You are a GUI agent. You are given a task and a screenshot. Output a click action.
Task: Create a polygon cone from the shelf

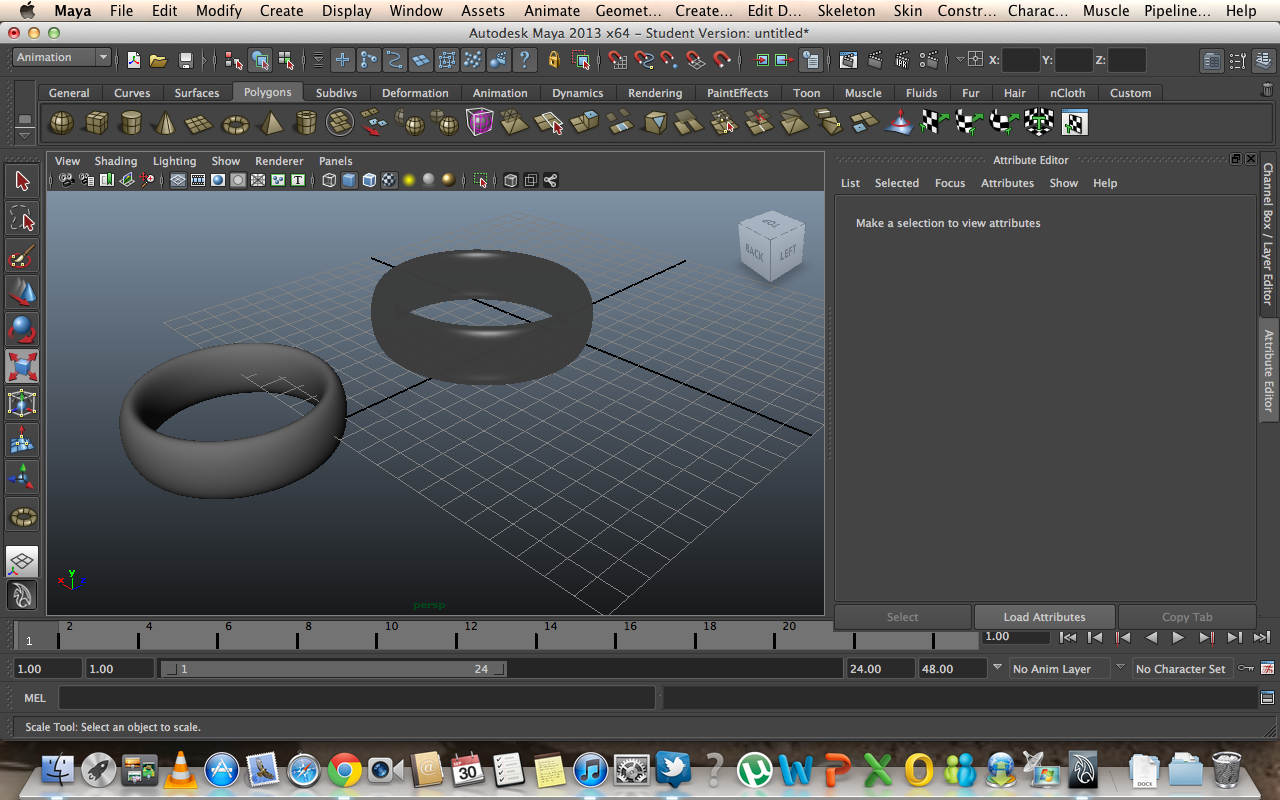(x=163, y=122)
